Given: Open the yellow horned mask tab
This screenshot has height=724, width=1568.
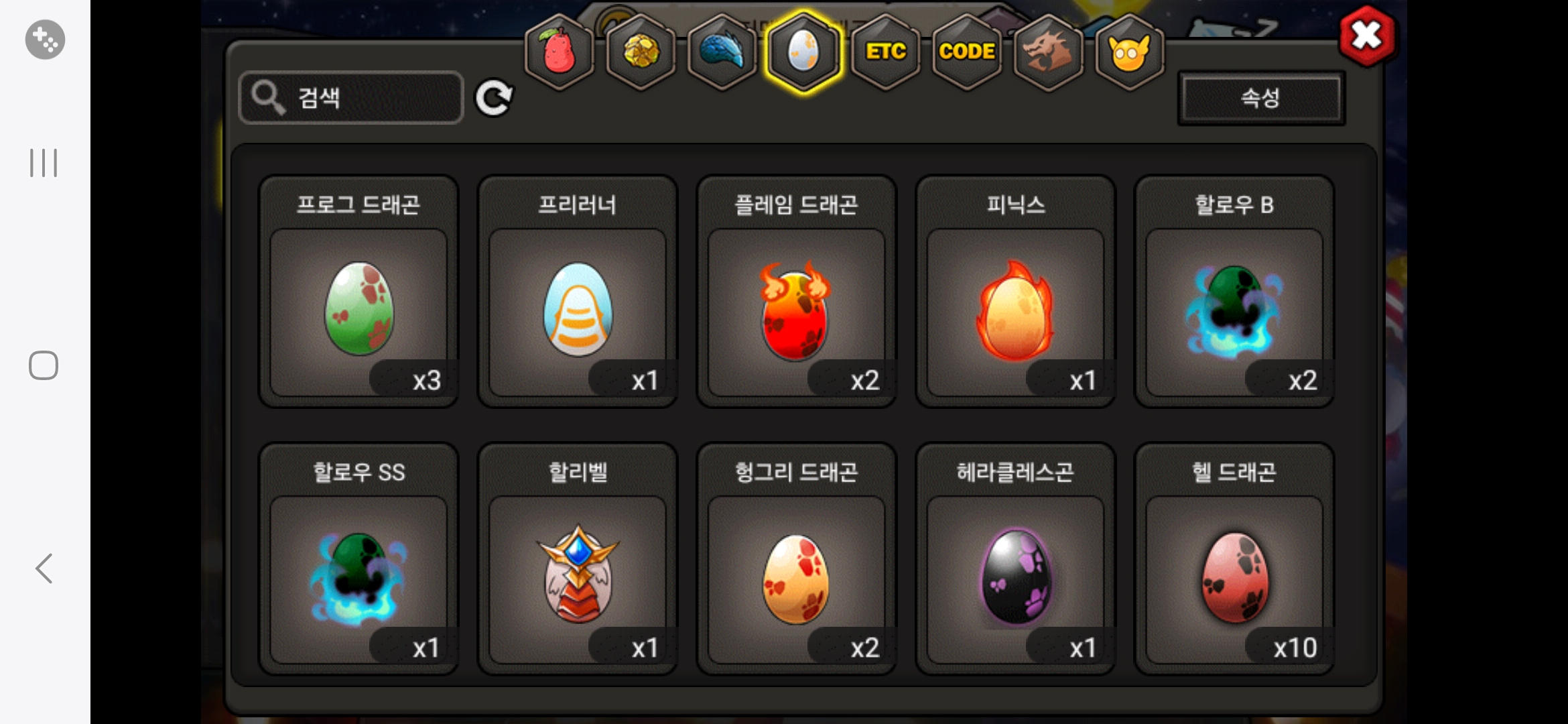Looking at the screenshot, I should 1129,52.
